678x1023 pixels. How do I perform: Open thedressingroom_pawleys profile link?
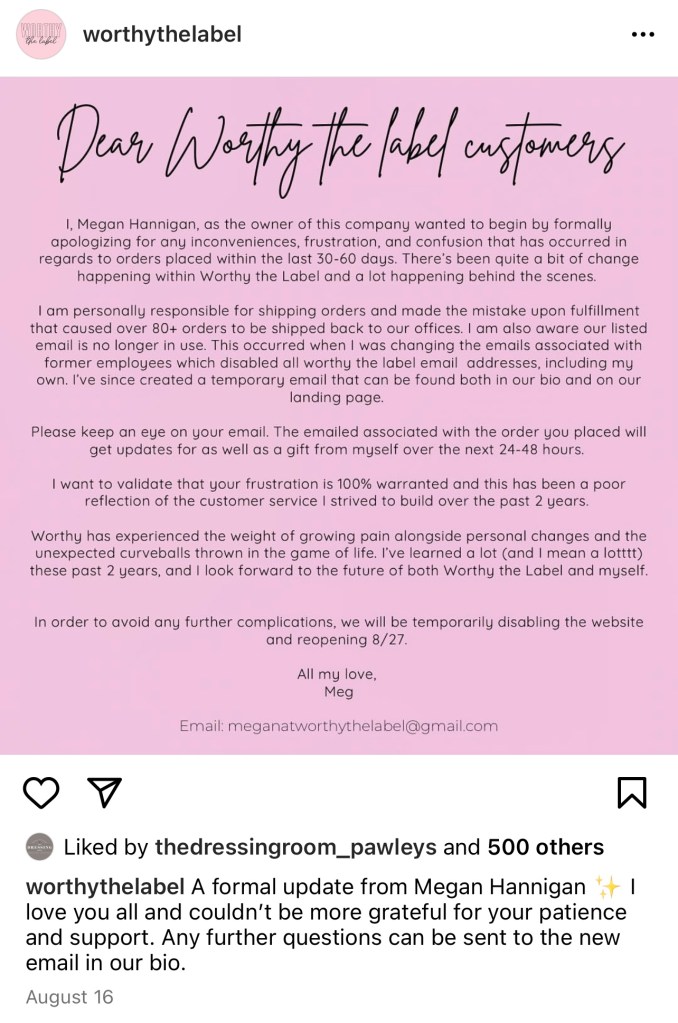(x=295, y=847)
